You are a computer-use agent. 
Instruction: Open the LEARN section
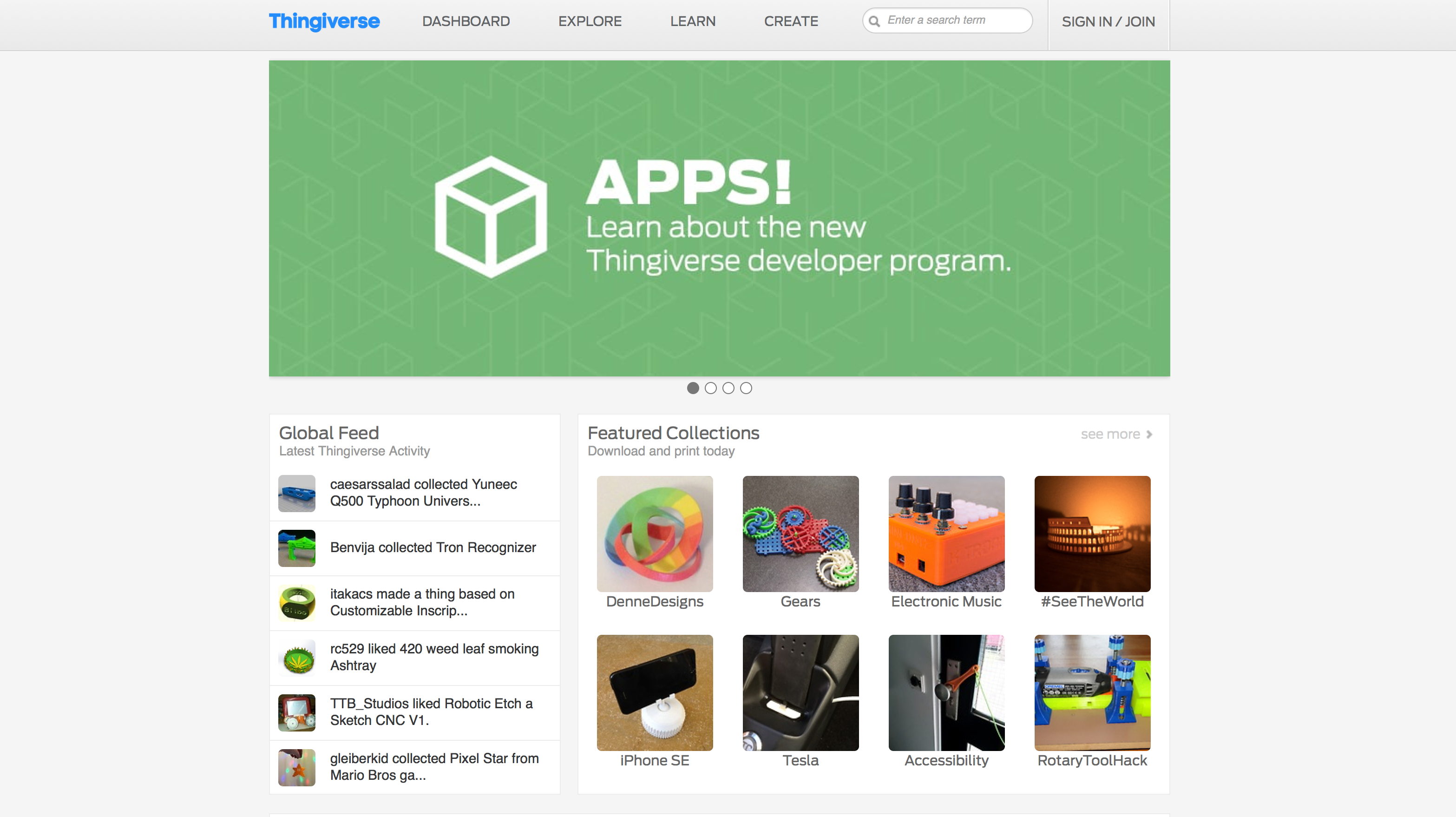pyautogui.click(x=692, y=21)
